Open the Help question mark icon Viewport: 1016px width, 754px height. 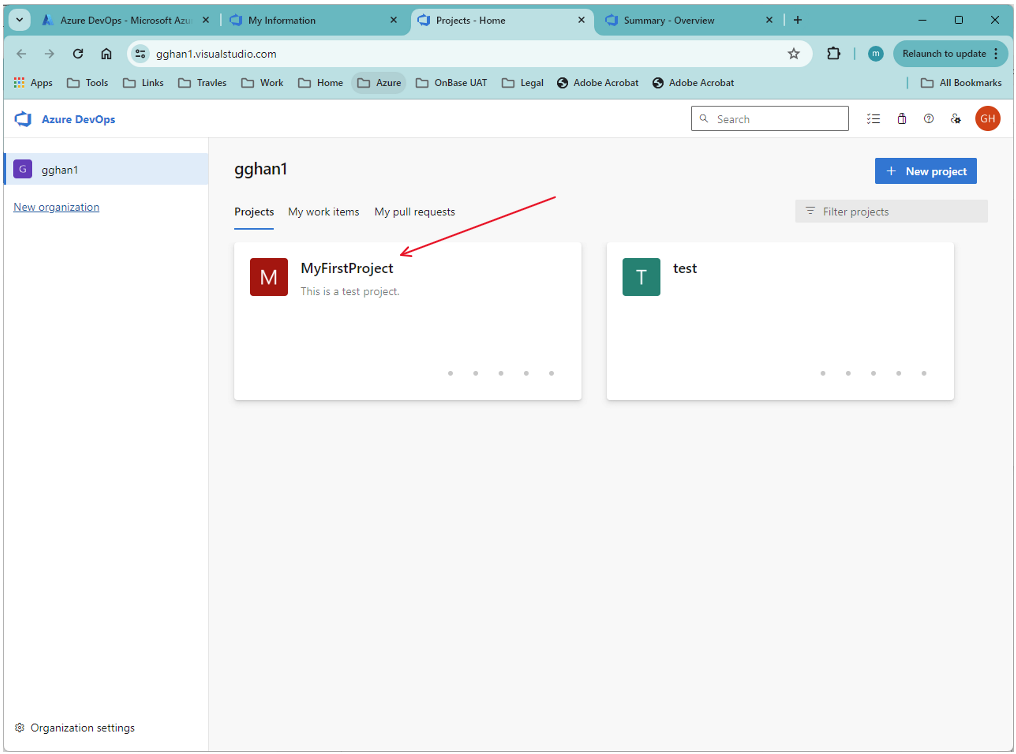point(929,119)
